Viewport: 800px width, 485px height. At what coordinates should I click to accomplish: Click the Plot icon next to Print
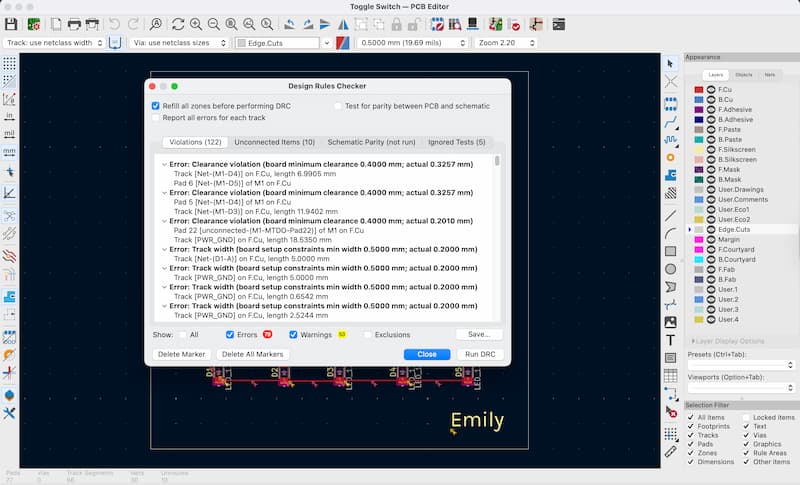(x=92, y=24)
